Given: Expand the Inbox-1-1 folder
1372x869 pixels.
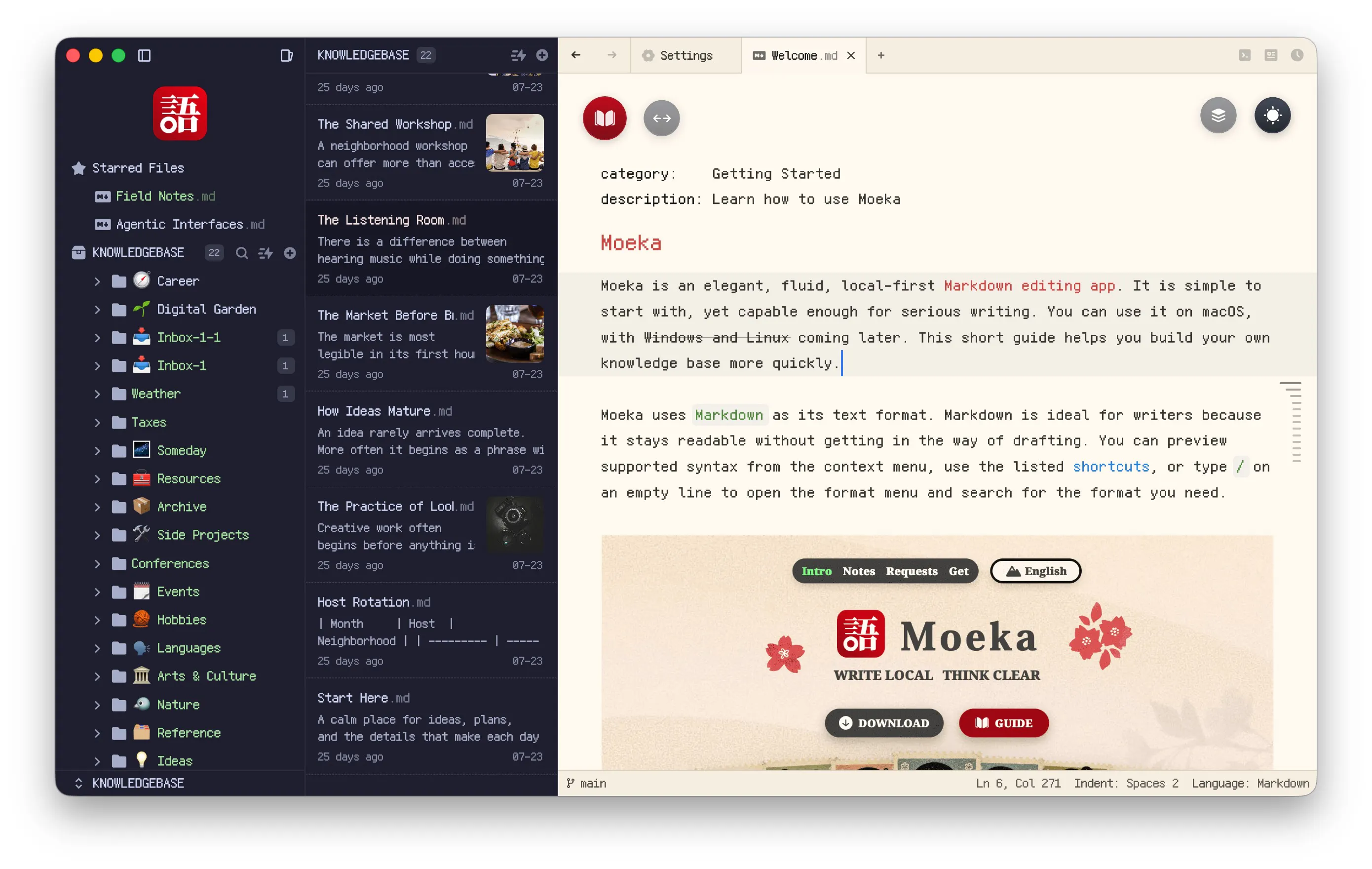Looking at the screenshot, I should (x=97, y=338).
